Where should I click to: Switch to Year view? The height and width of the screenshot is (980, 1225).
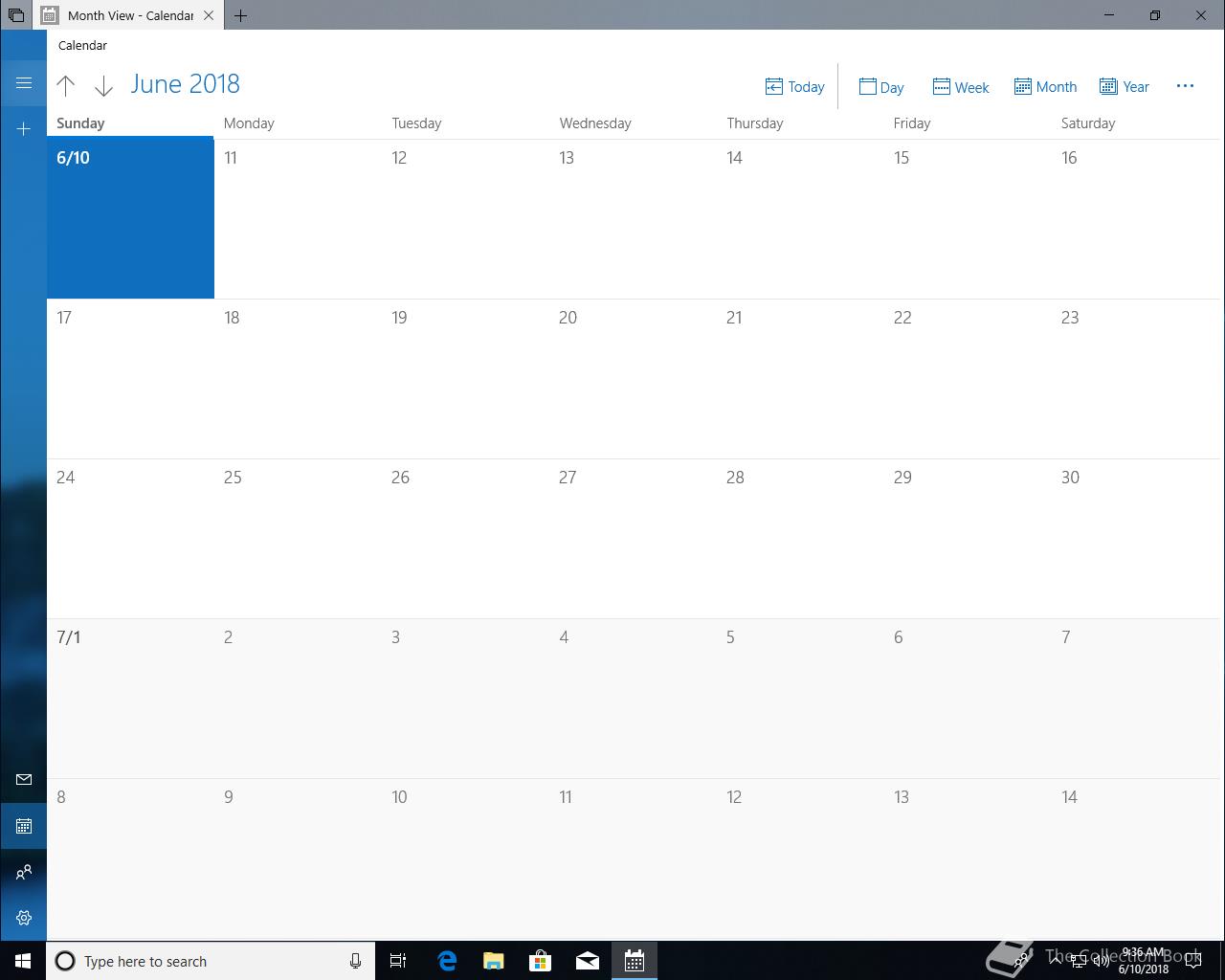(1125, 87)
